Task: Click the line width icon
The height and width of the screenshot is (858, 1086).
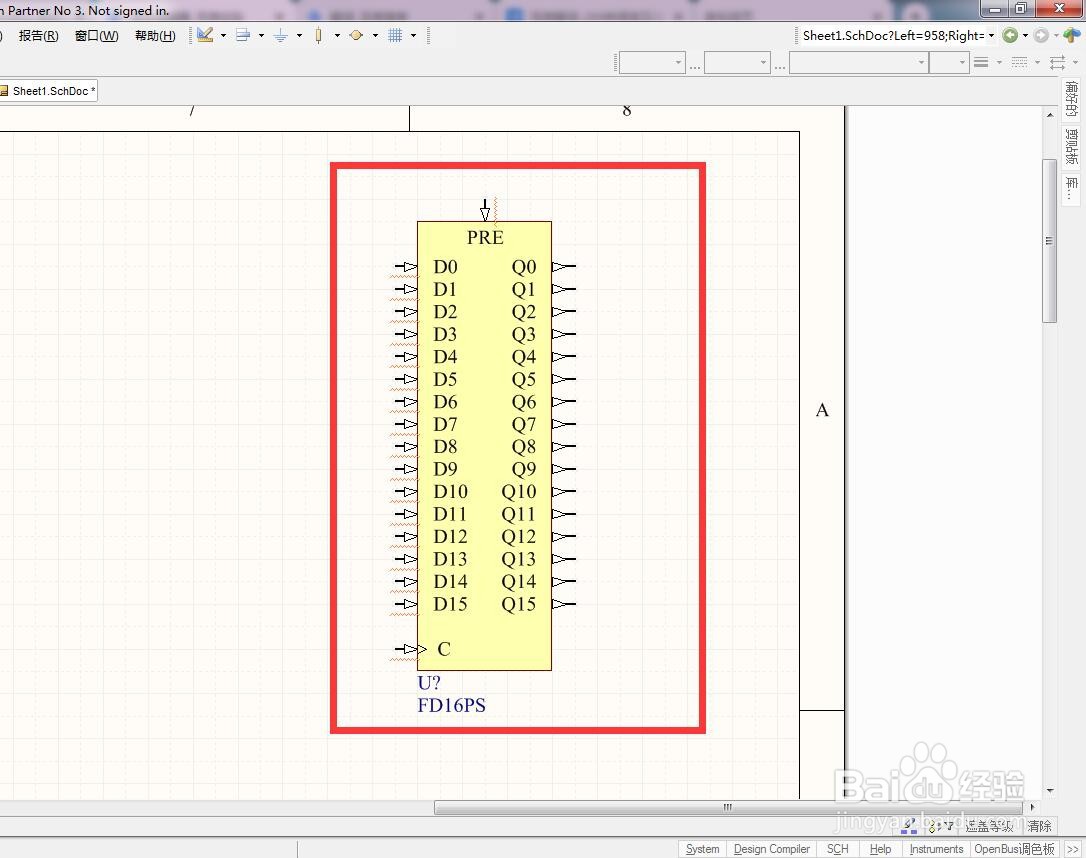Action: (x=981, y=62)
